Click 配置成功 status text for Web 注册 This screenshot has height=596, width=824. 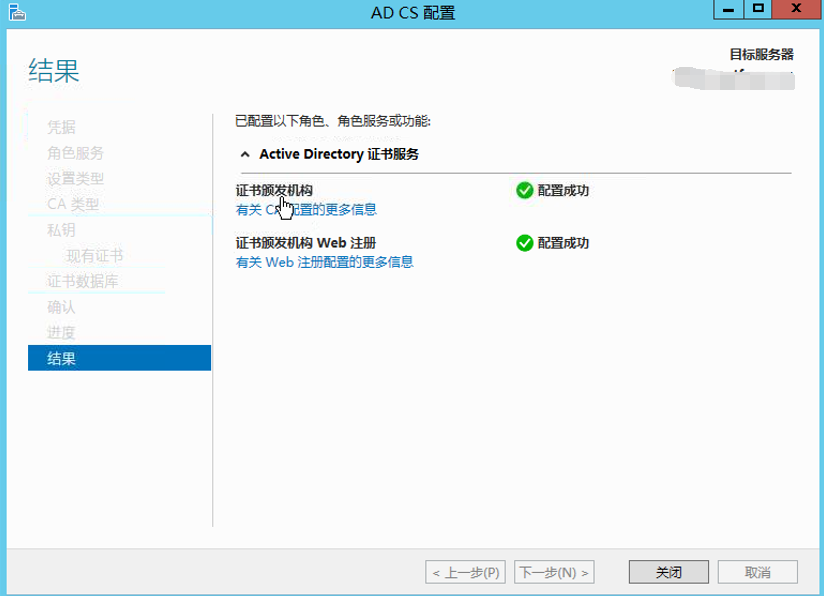pos(563,243)
